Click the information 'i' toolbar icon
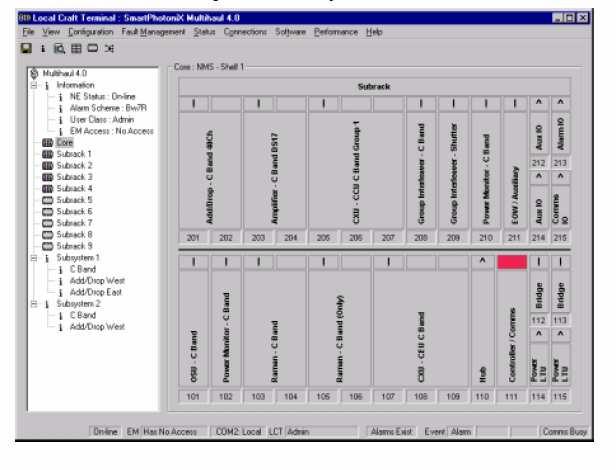616x470 pixels. pos(43,49)
